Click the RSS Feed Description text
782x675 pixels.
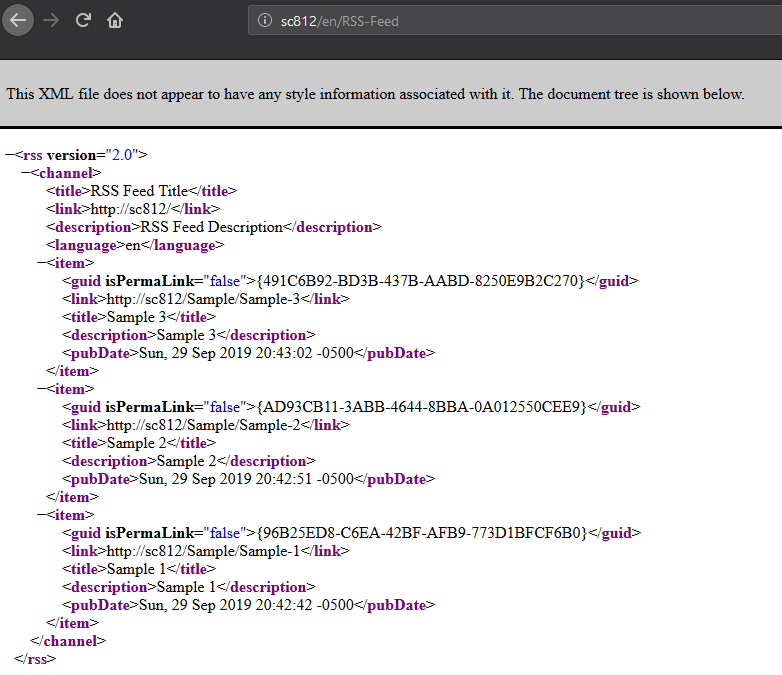pyautogui.click(x=212, y=227)
